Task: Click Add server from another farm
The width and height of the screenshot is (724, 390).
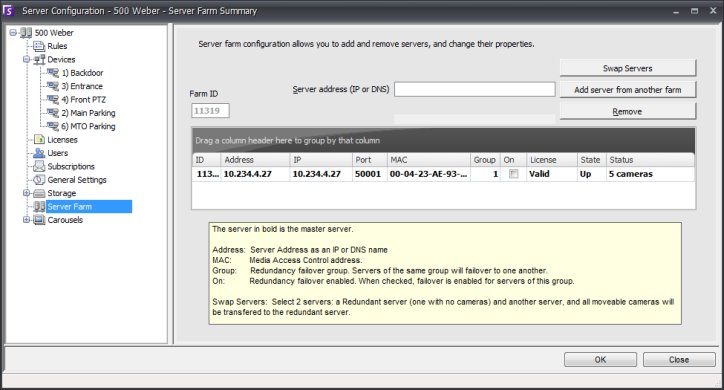Action: tap(627, 90)
